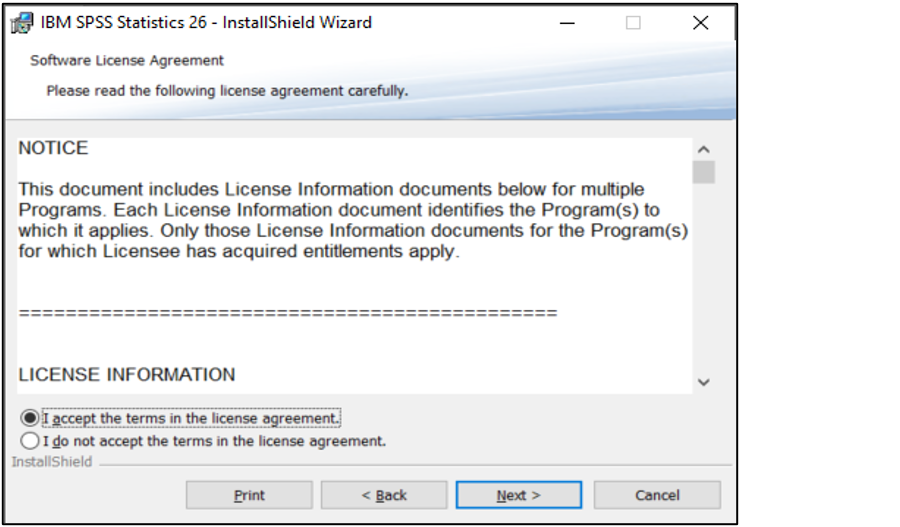Image resolution: width=900 pixels, height=527 pixels.
Task: Click the empty scrollbar track below the thumb
Action: [704, 277]
